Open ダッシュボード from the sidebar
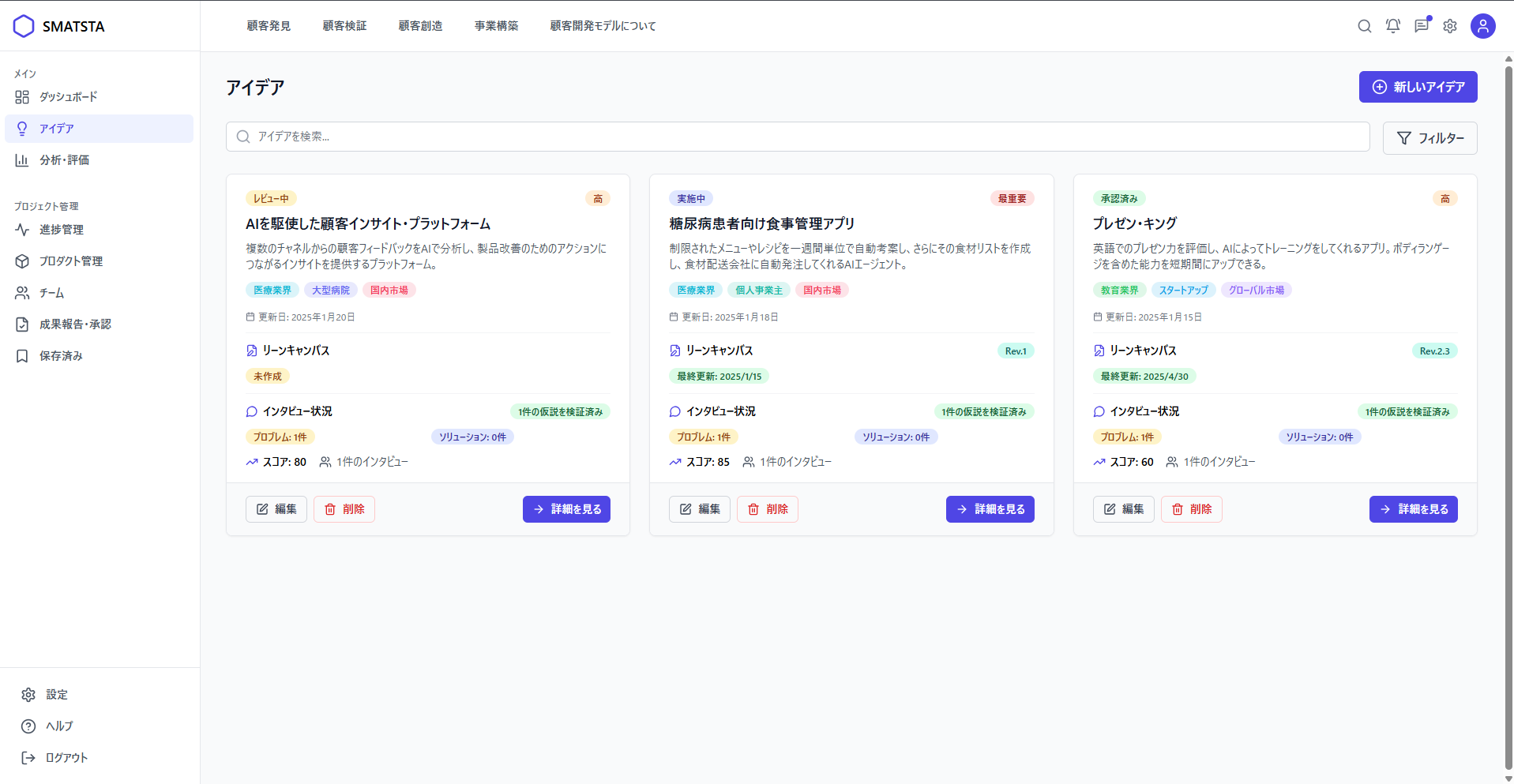The image size is (1514, 784). click(69, 96)
